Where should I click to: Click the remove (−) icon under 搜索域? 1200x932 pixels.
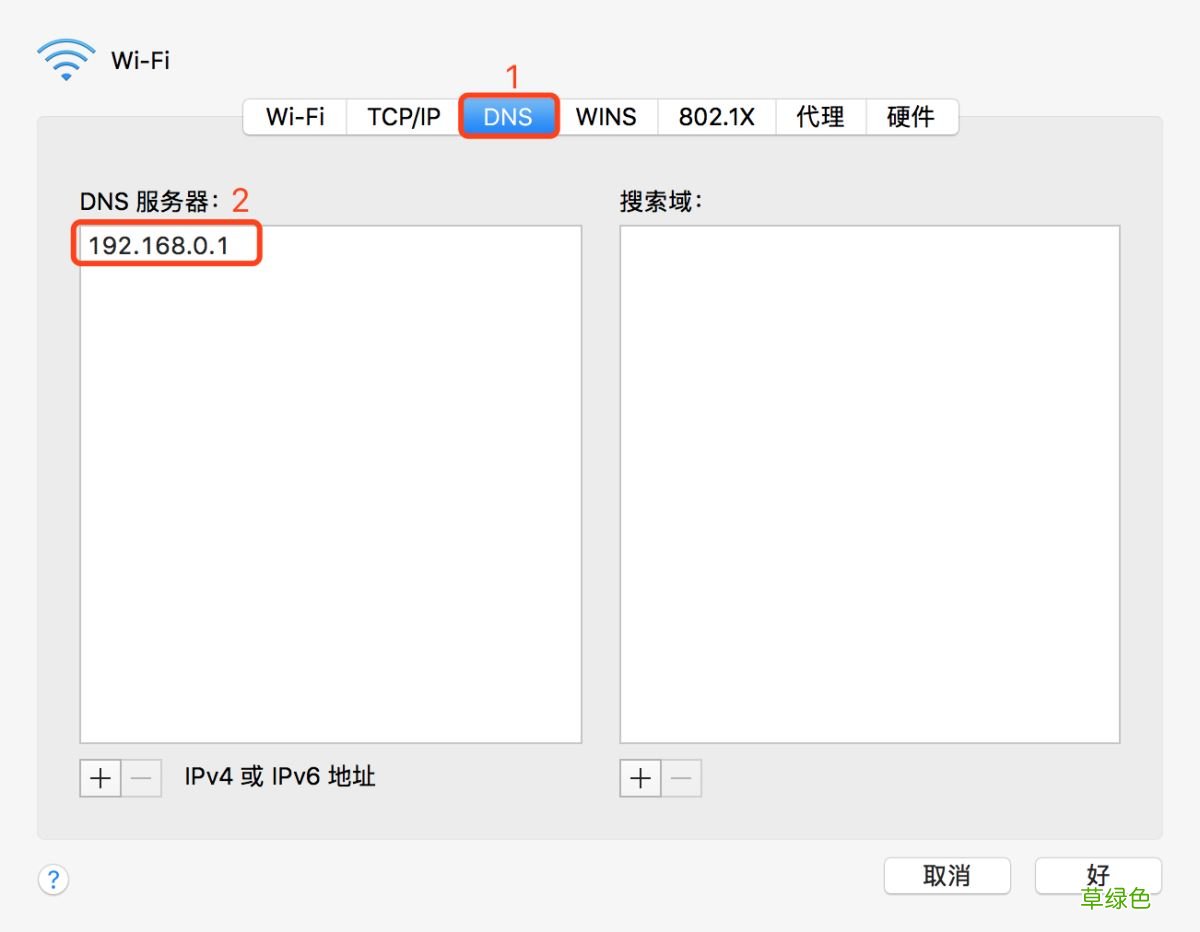681,778
